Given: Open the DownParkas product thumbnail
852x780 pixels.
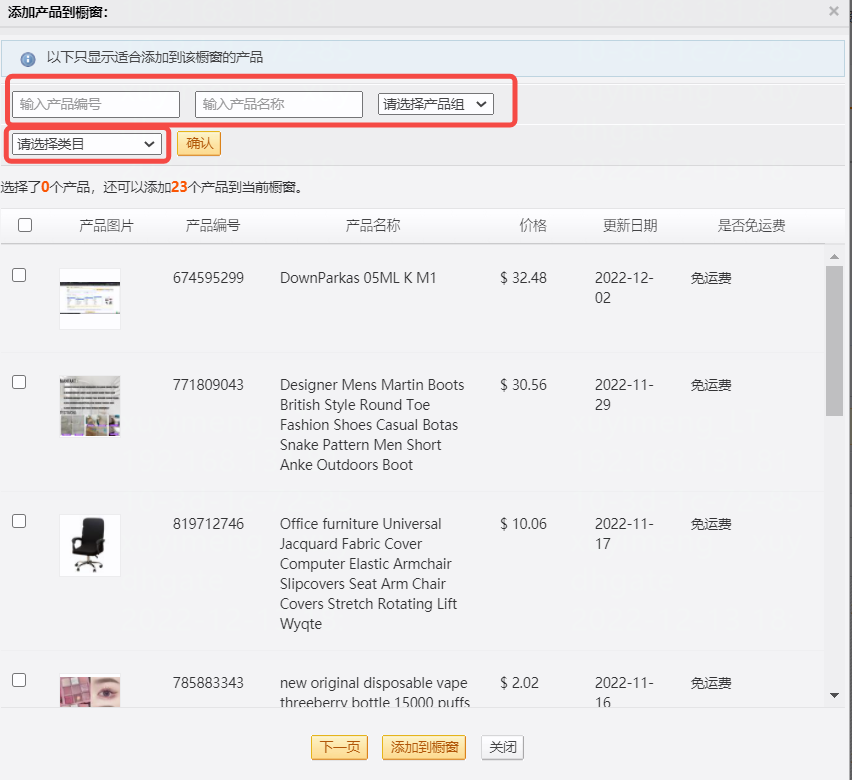Looking at the screenshot, I should (90, 298).
